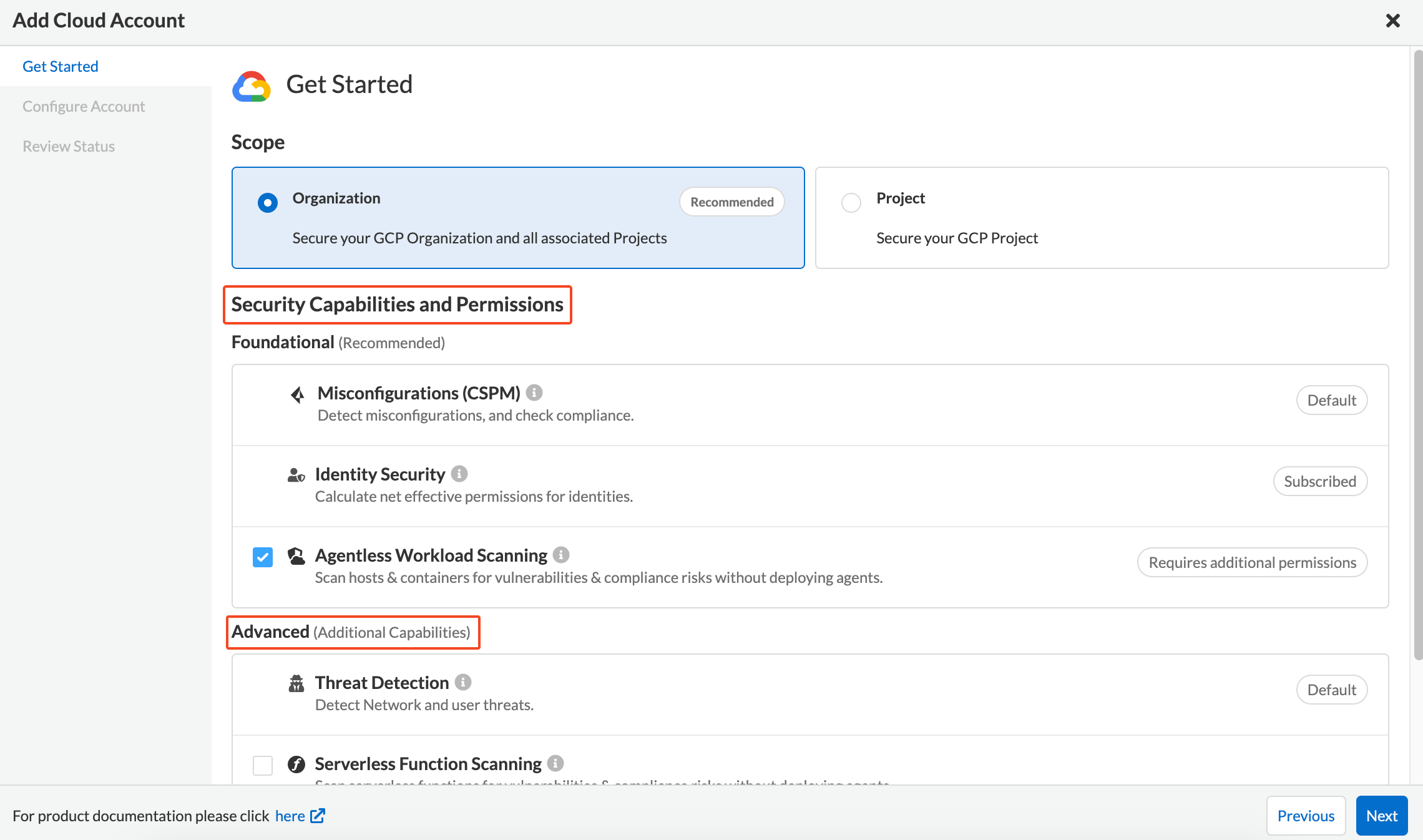
Task: Switch to the Get Started step
Action: (x=61, y=66)
